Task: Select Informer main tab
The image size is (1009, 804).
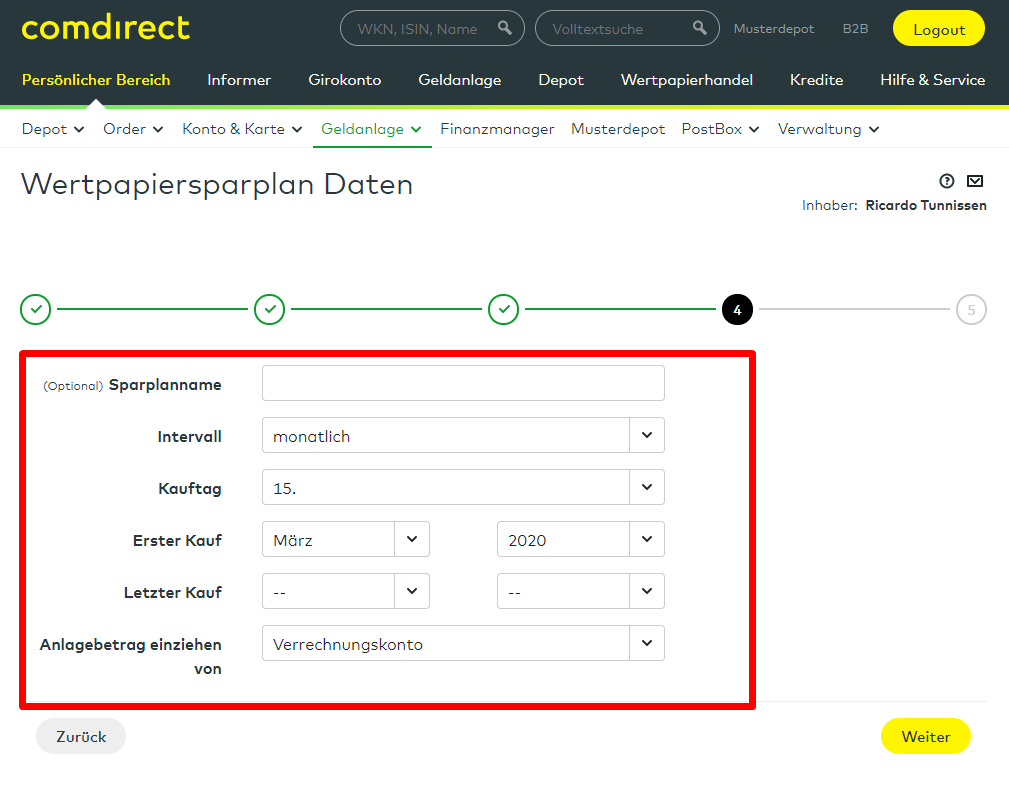Action: [x=239, y=80]
